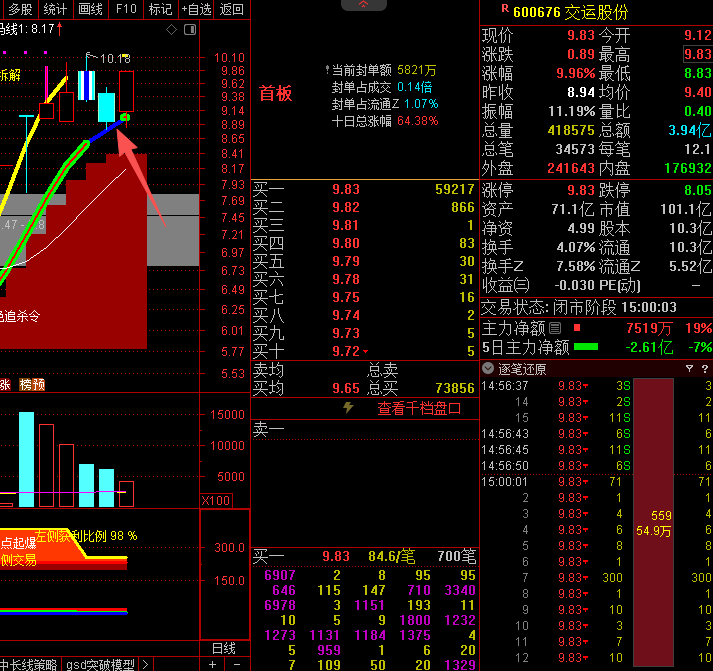This screenshot has width=713, height=671.
Task: Switch to the gsd突破模型 indicator tab
Action: (100, 664)
